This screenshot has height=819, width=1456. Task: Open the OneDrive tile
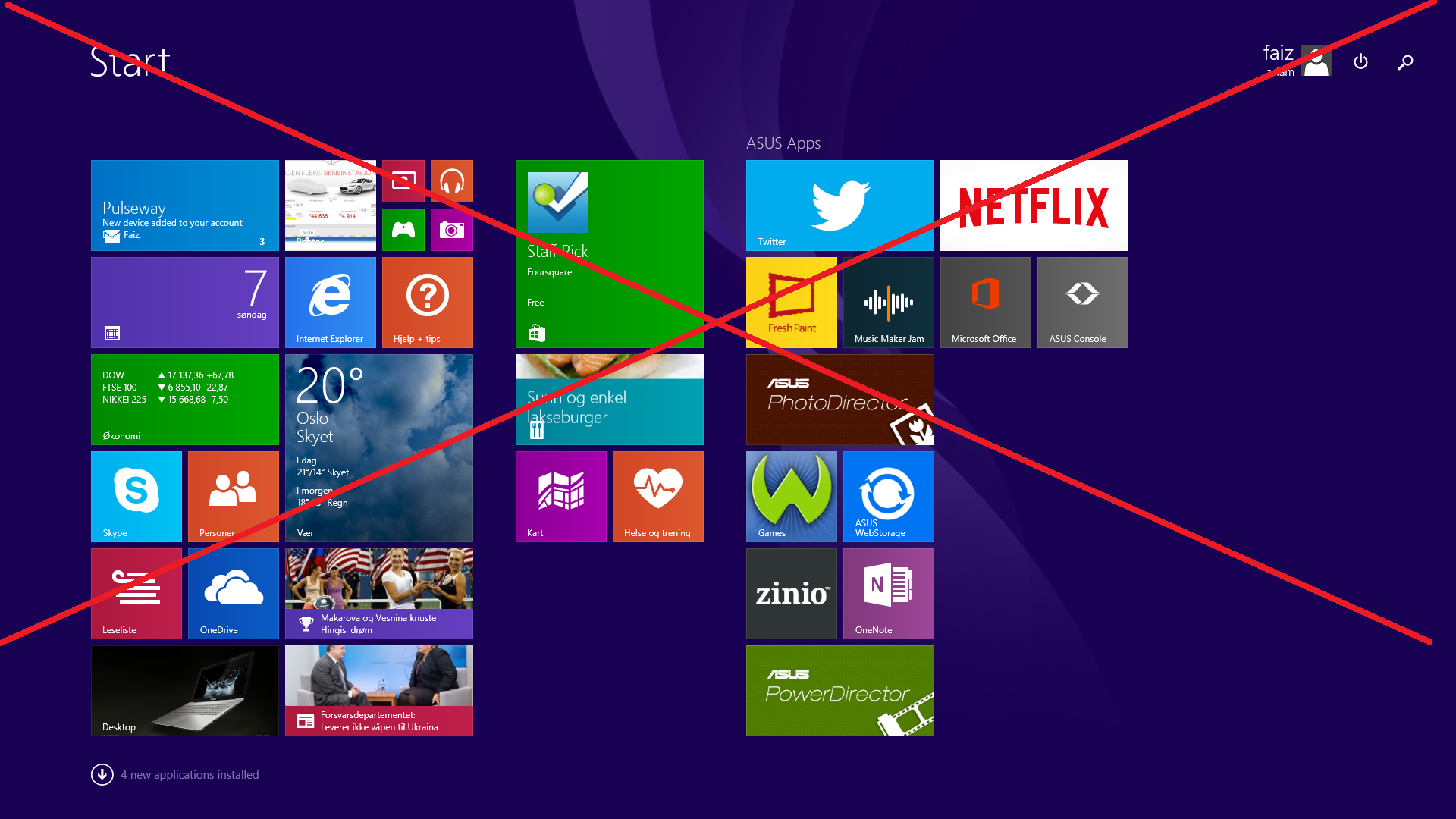234,594
